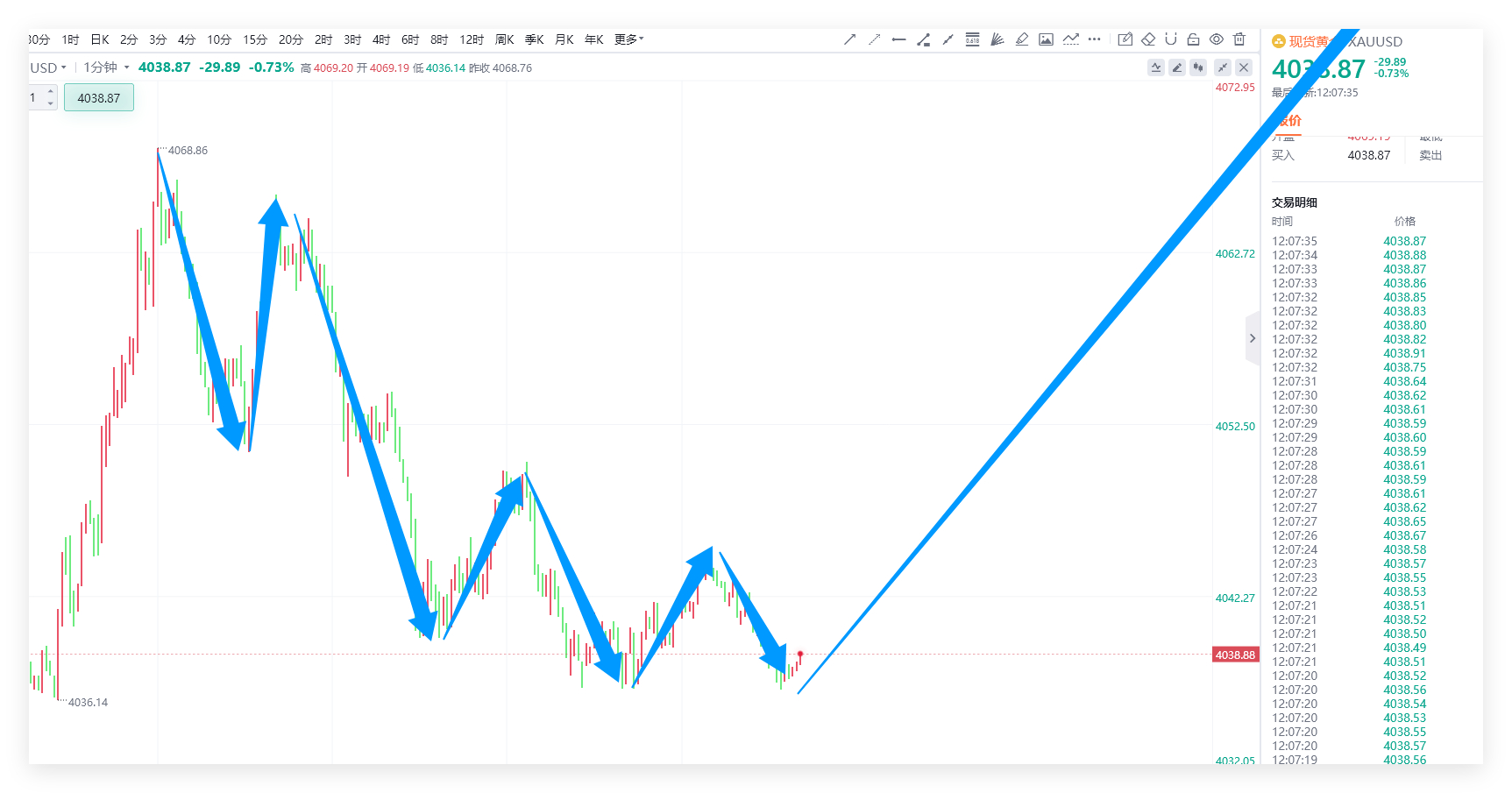Open the 更多 timeframe dropdown
This screenshot has width=1512, height=793.
coord(628,39)
